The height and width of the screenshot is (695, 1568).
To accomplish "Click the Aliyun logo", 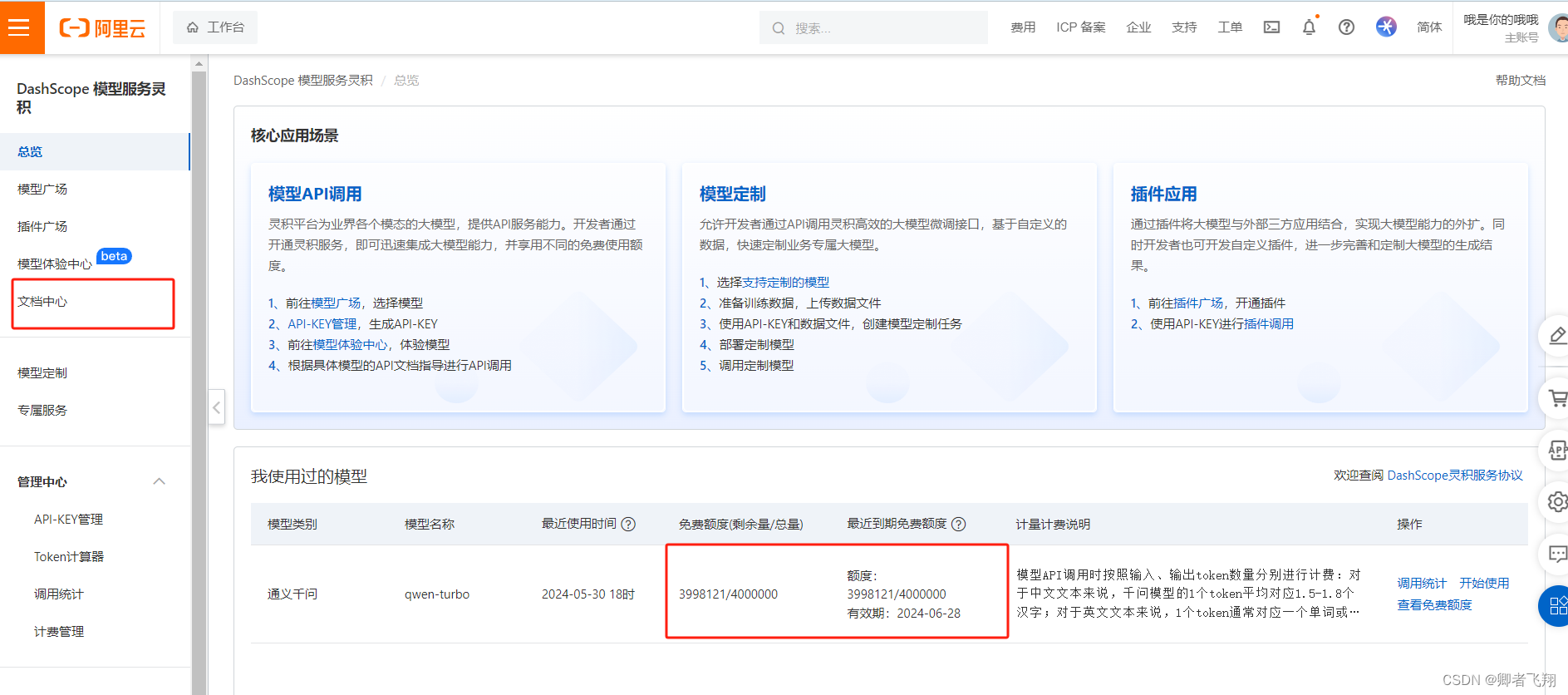I will [102, 28].
